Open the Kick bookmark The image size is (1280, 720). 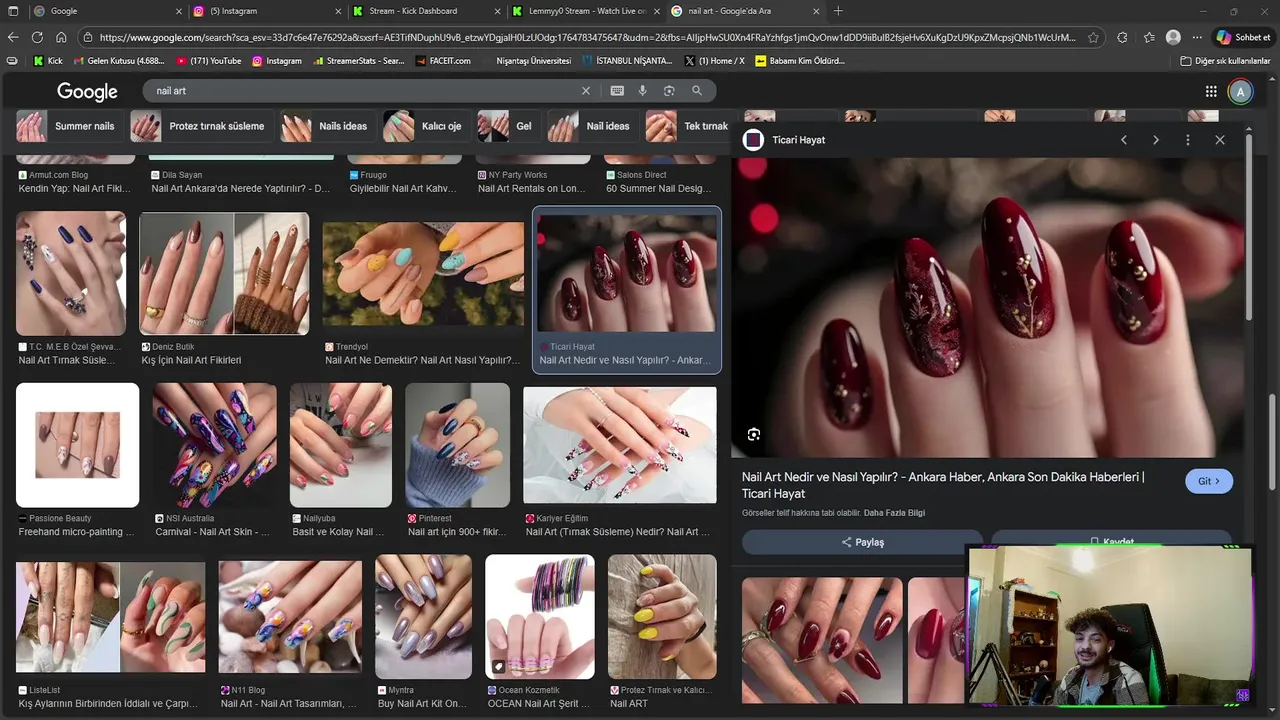point(48,61)
